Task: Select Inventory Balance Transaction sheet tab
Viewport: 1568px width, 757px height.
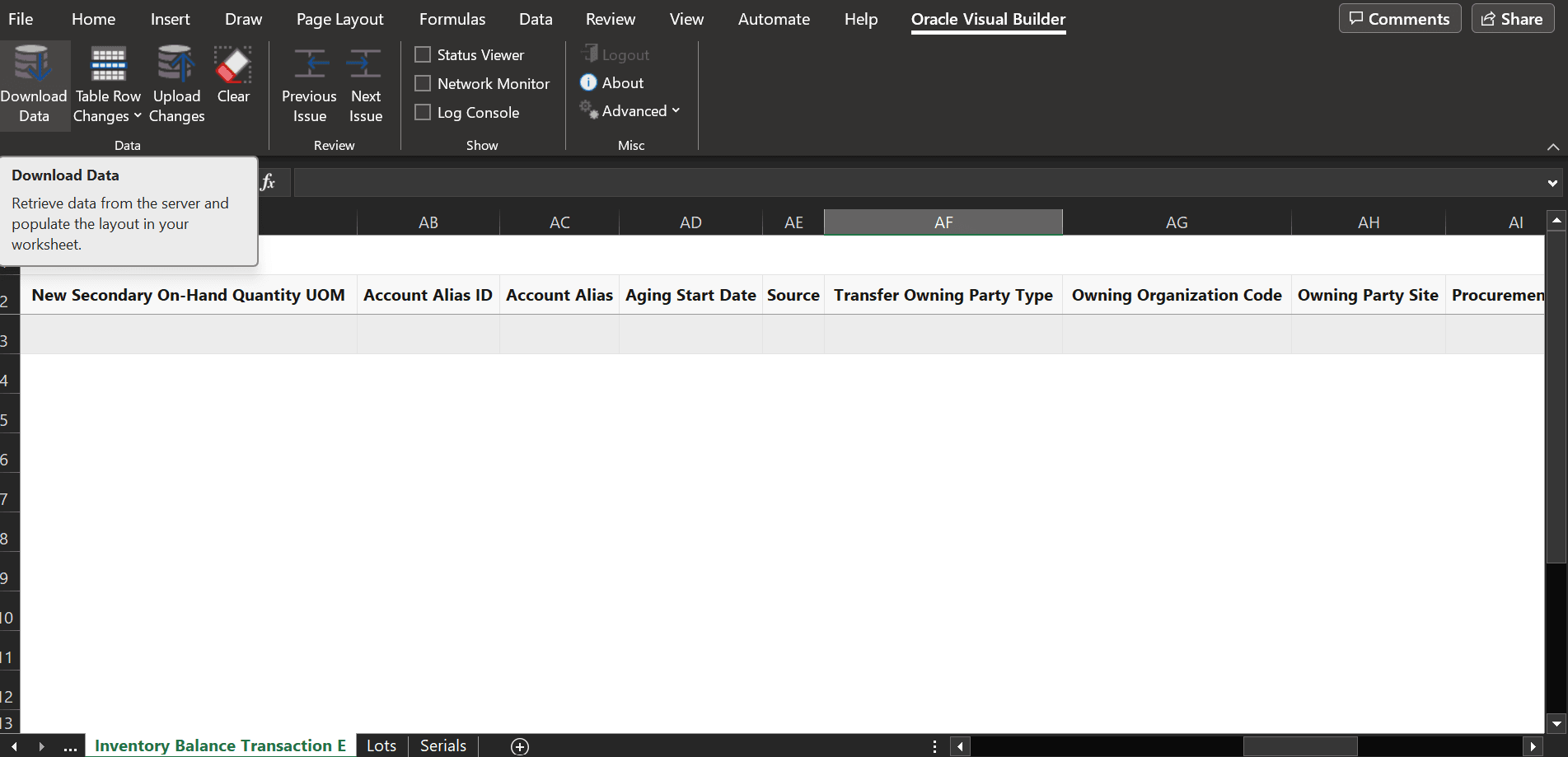Action: pyautogui.click(x=220, y=745)
